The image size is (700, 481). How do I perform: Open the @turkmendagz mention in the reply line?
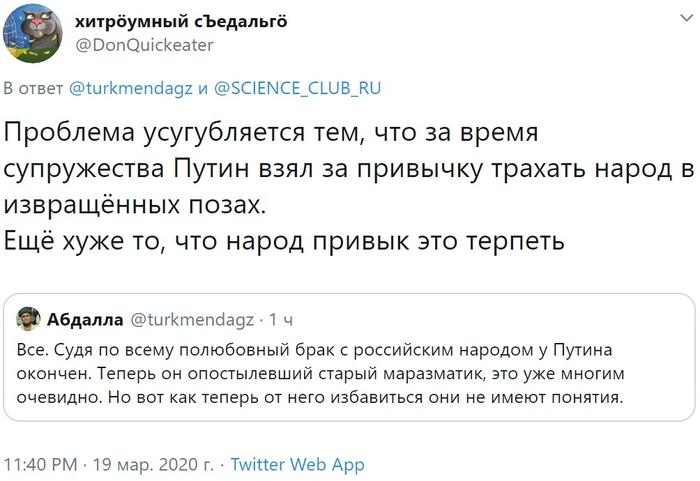(132, 88)
